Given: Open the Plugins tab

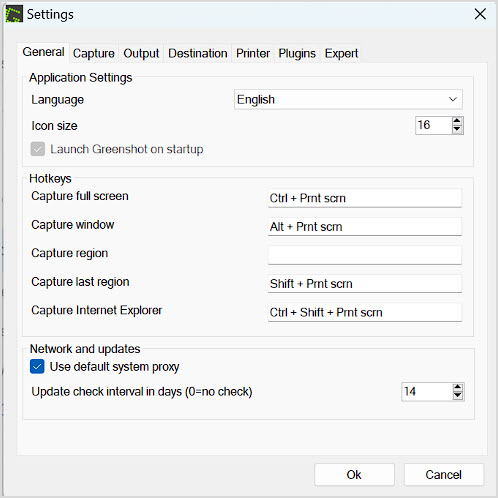Looking at the screenshot, I should coord(297,53).
